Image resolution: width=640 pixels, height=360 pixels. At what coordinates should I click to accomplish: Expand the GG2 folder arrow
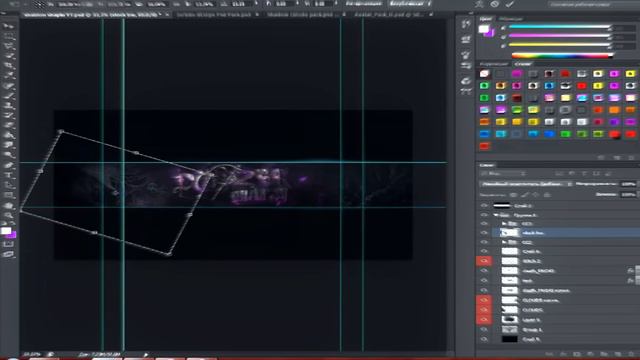click(504, 242)
